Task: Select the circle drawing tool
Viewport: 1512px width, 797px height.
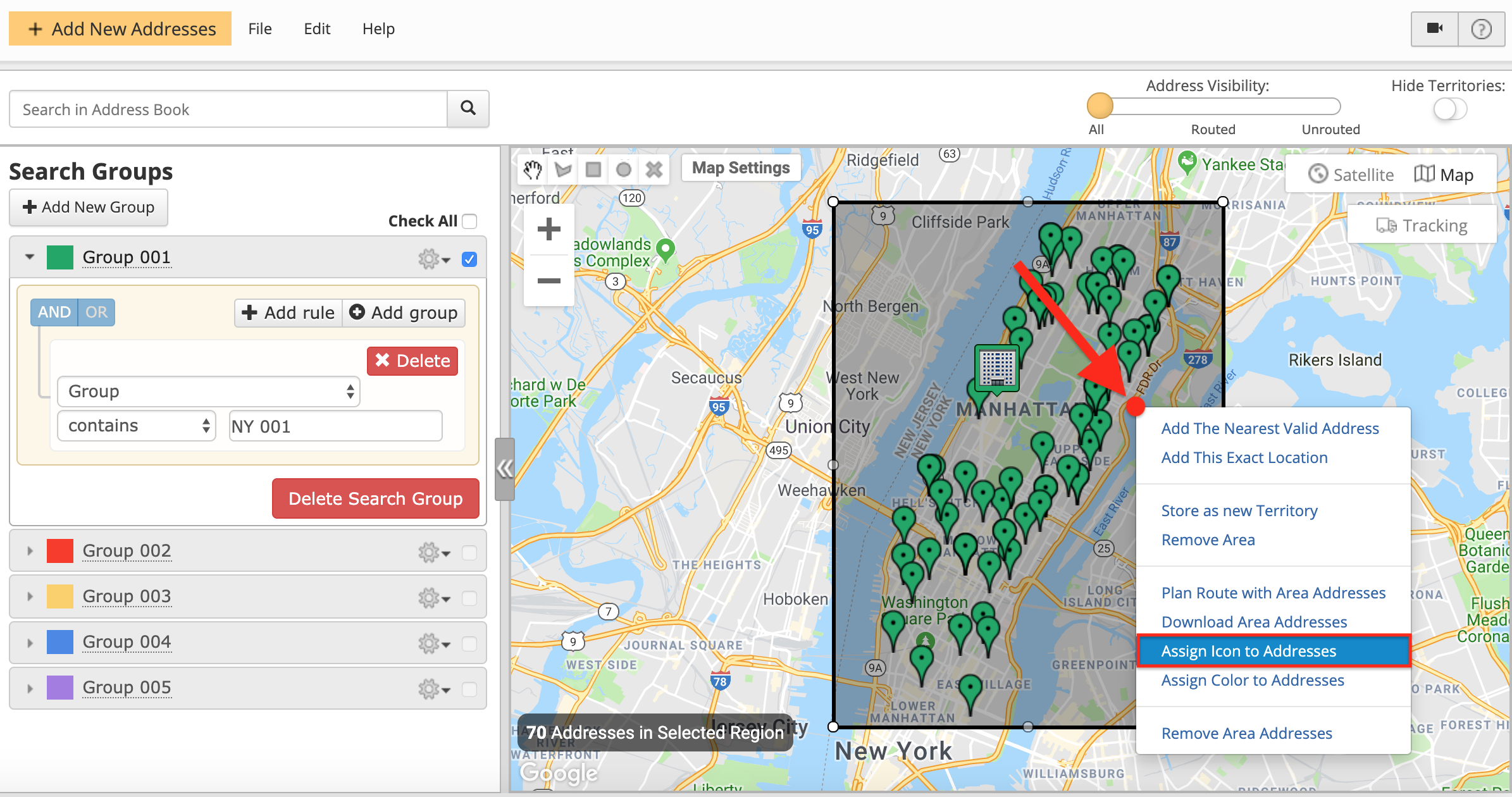Action: (x=624, y=170)
